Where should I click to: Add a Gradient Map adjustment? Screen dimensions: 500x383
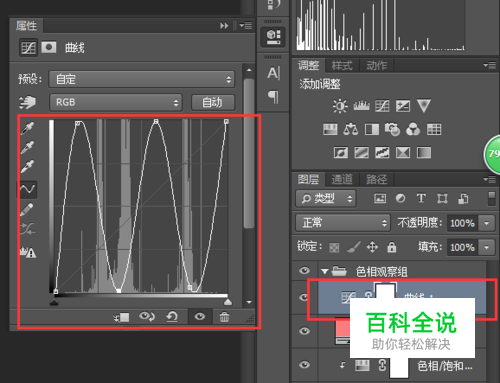424,153
